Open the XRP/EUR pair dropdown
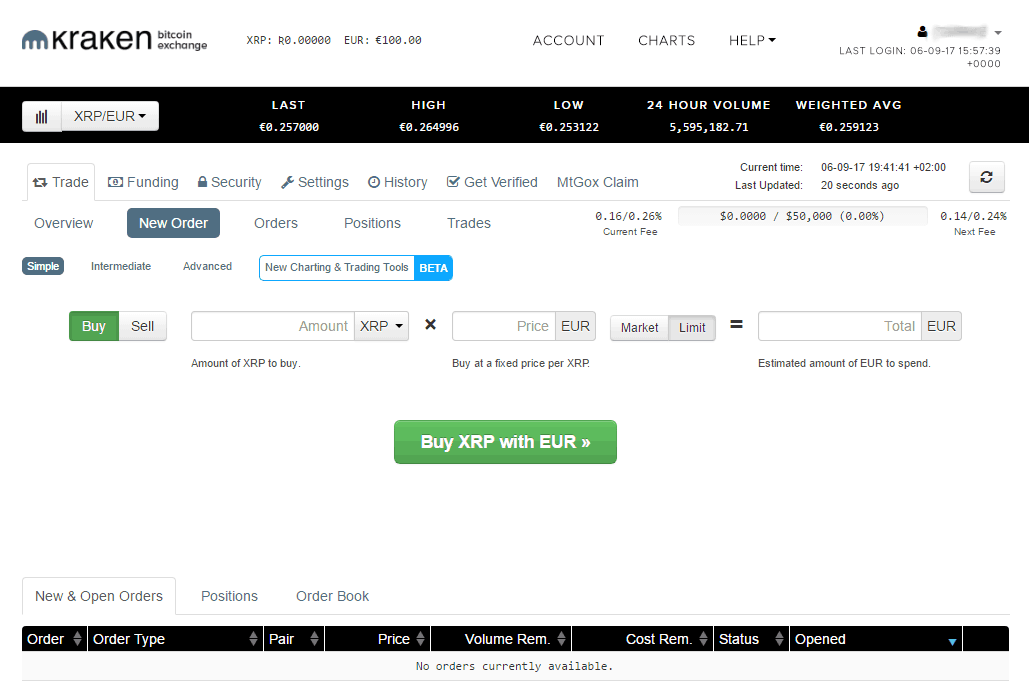This screenshot has height=689, width=1029. click(x=110, y=116)
